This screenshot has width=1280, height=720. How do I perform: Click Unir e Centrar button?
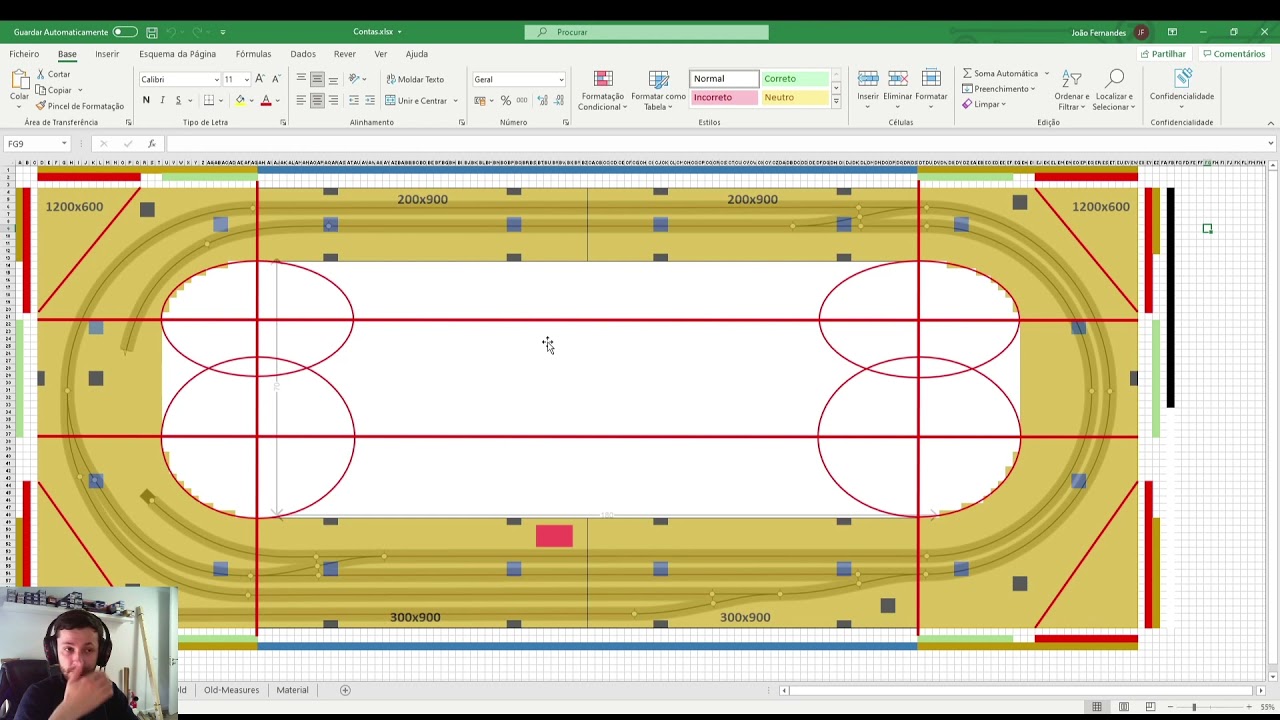click(416, 100)
